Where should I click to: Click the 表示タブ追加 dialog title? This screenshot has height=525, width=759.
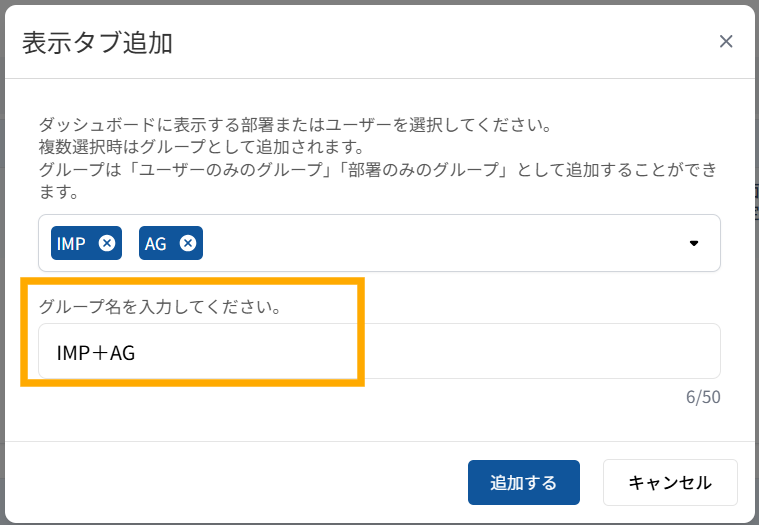[x=98, y=42]
